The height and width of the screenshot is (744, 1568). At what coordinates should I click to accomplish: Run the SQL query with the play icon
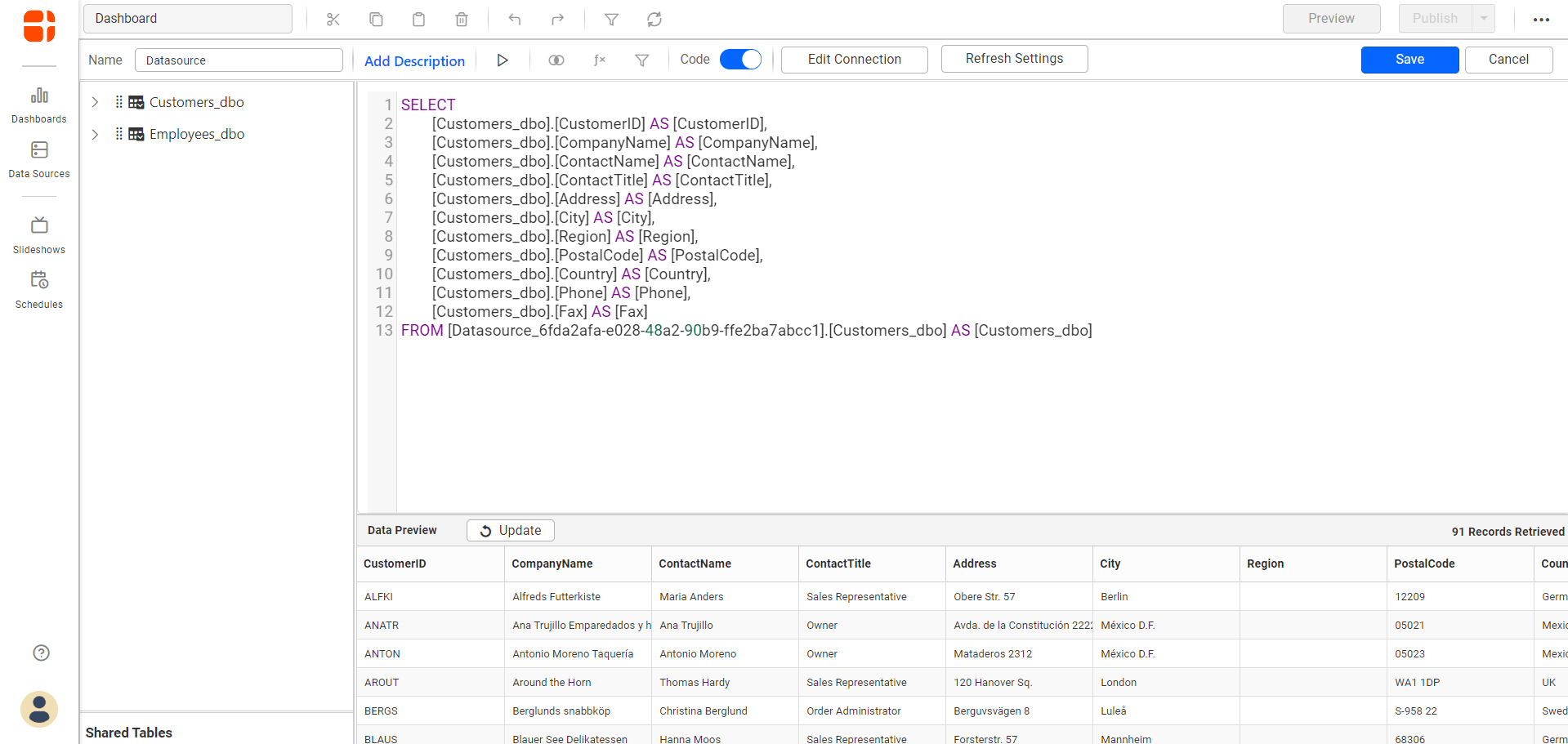pos(503,59)
